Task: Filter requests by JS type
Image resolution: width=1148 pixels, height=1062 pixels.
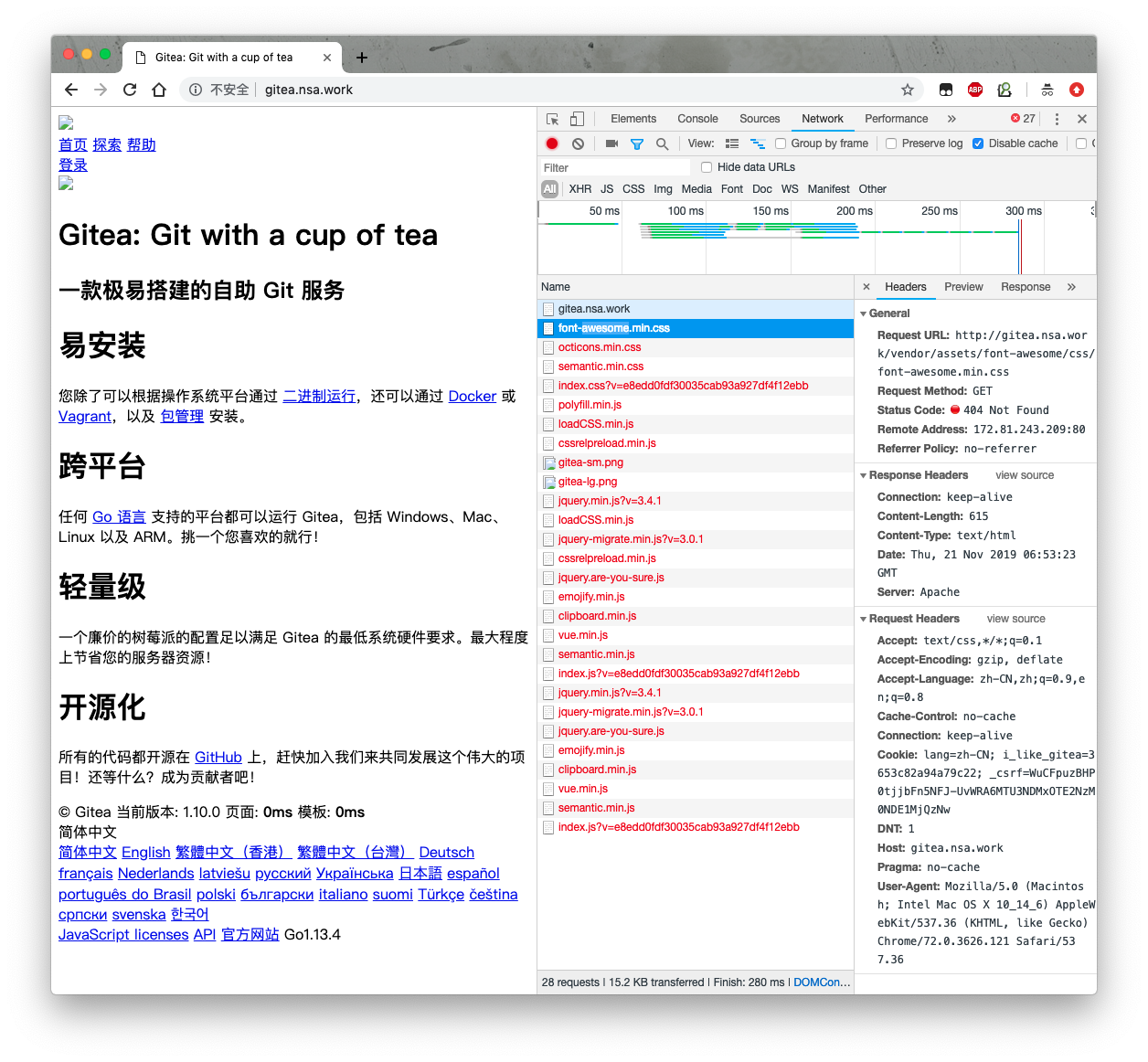Action: click(607, 189)
